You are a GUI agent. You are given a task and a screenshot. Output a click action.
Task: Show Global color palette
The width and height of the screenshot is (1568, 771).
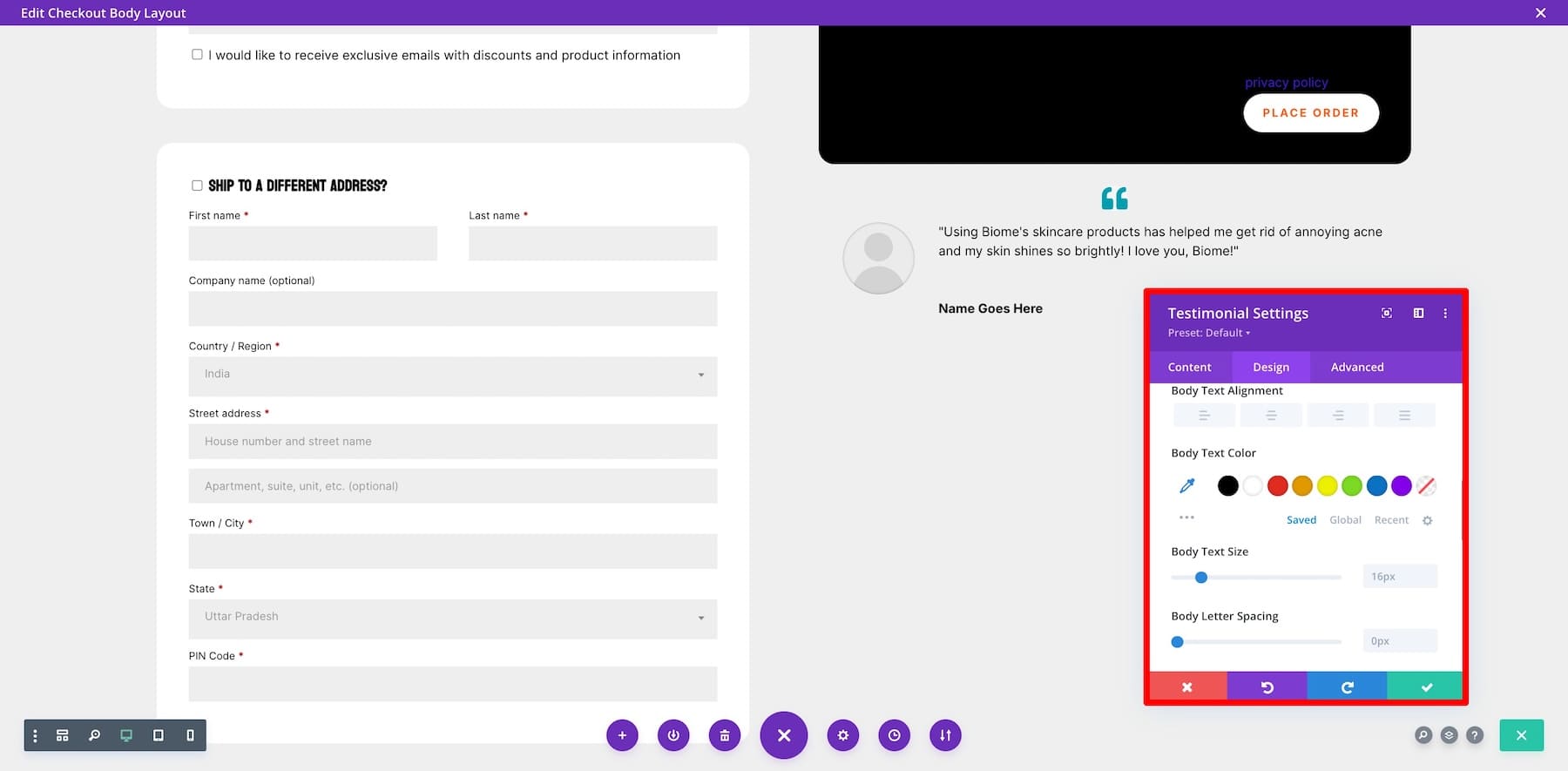tap(1345, 520)
